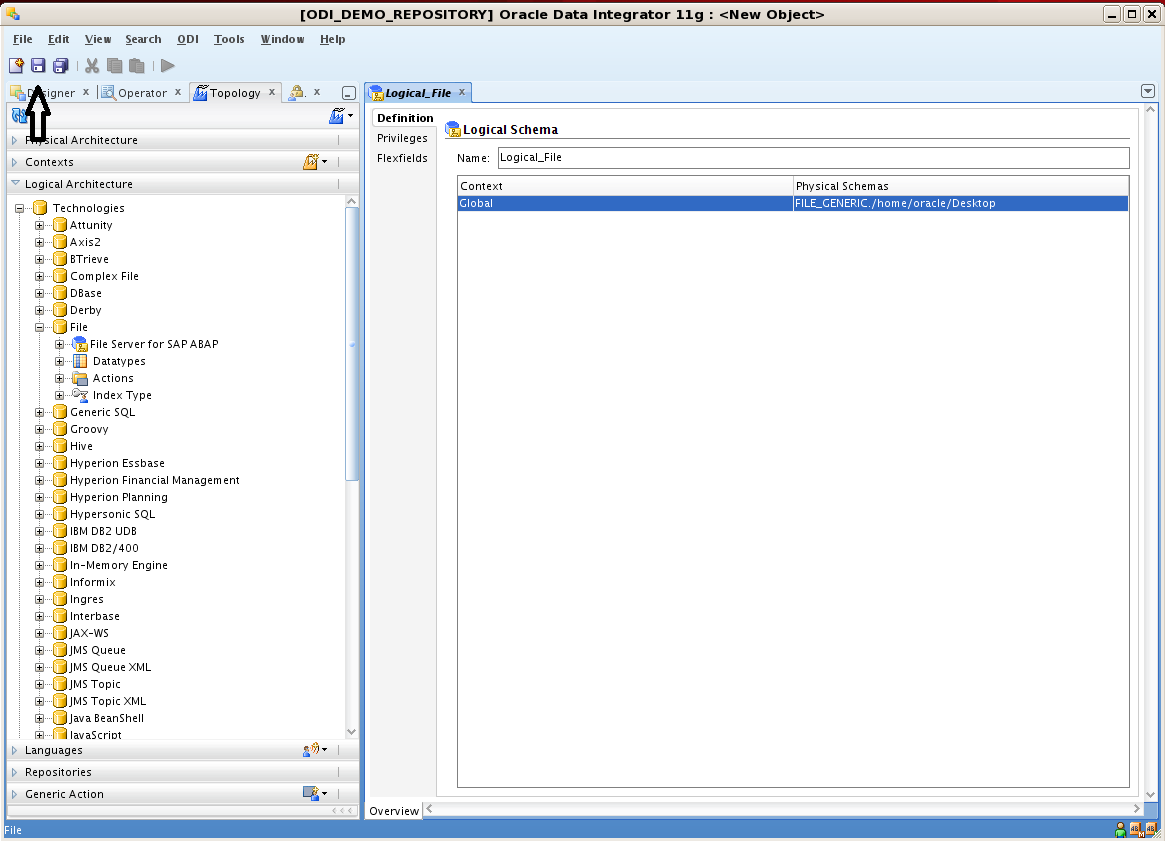Open the New Context icon in Contexts panel
1165x841 pixels.
[310, 161]
